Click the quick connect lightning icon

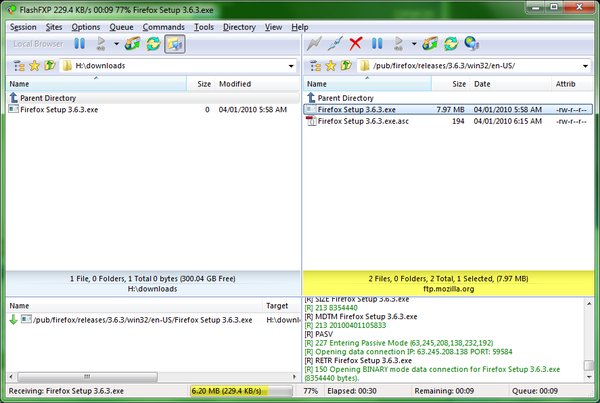coord(315,44)
